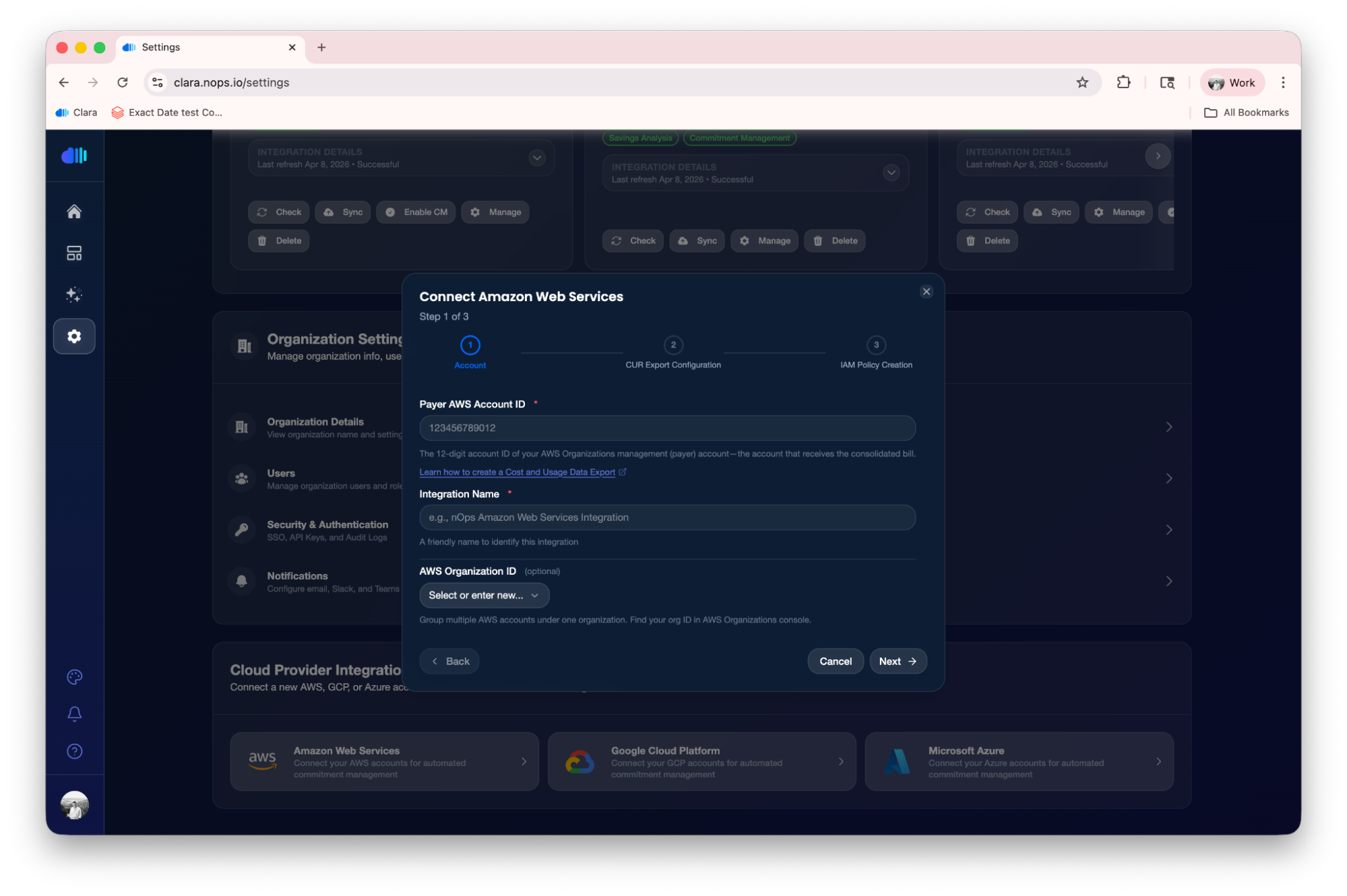Image resolution: width=1347 pixels, height=896 pixels.
Task: Open the dashboards grid icon in the sidebar
Action: [74, 253]
